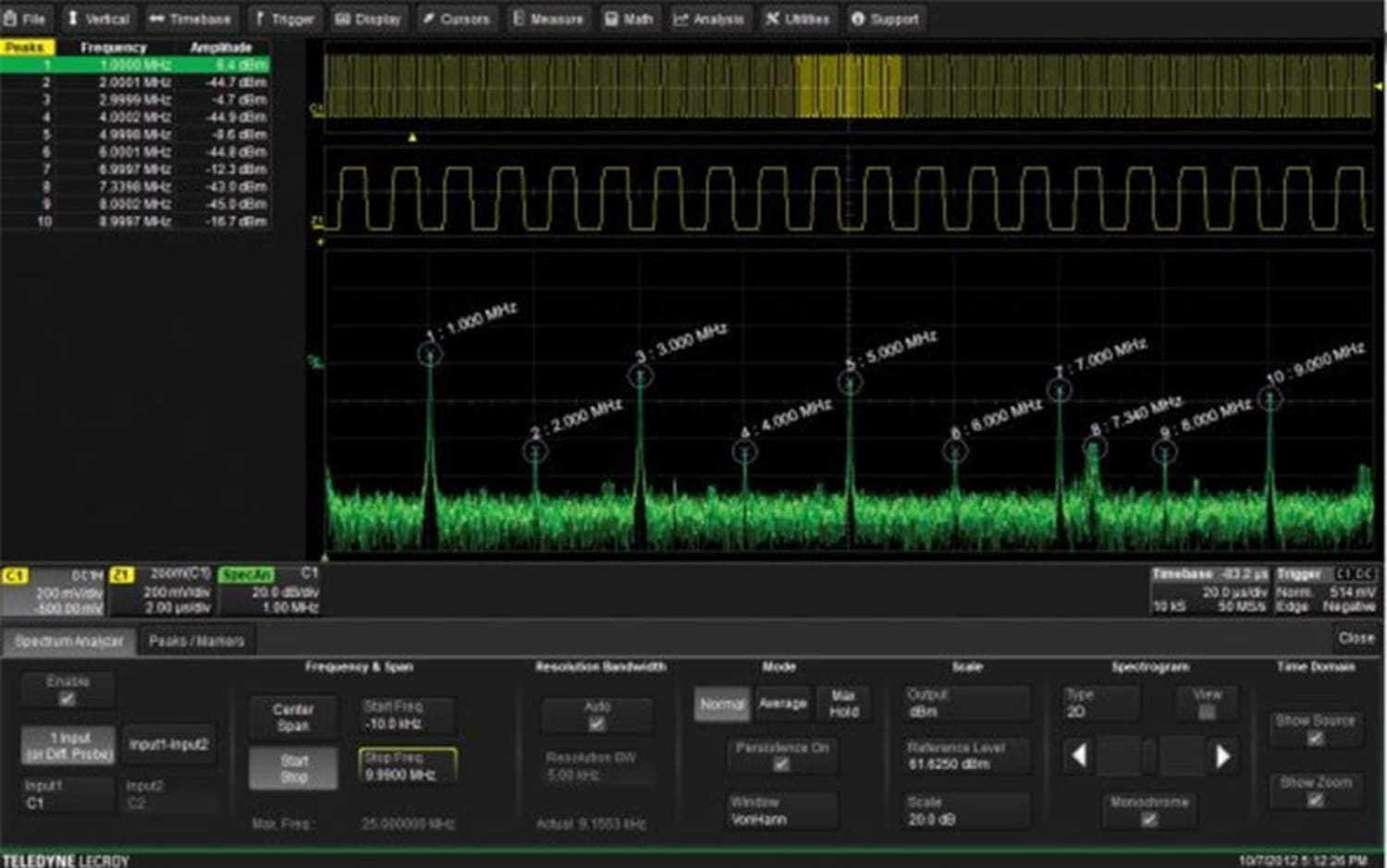Viewport: 1387px width, 868px height.
Task: Click the Center Span button
Action: (292, 716)
